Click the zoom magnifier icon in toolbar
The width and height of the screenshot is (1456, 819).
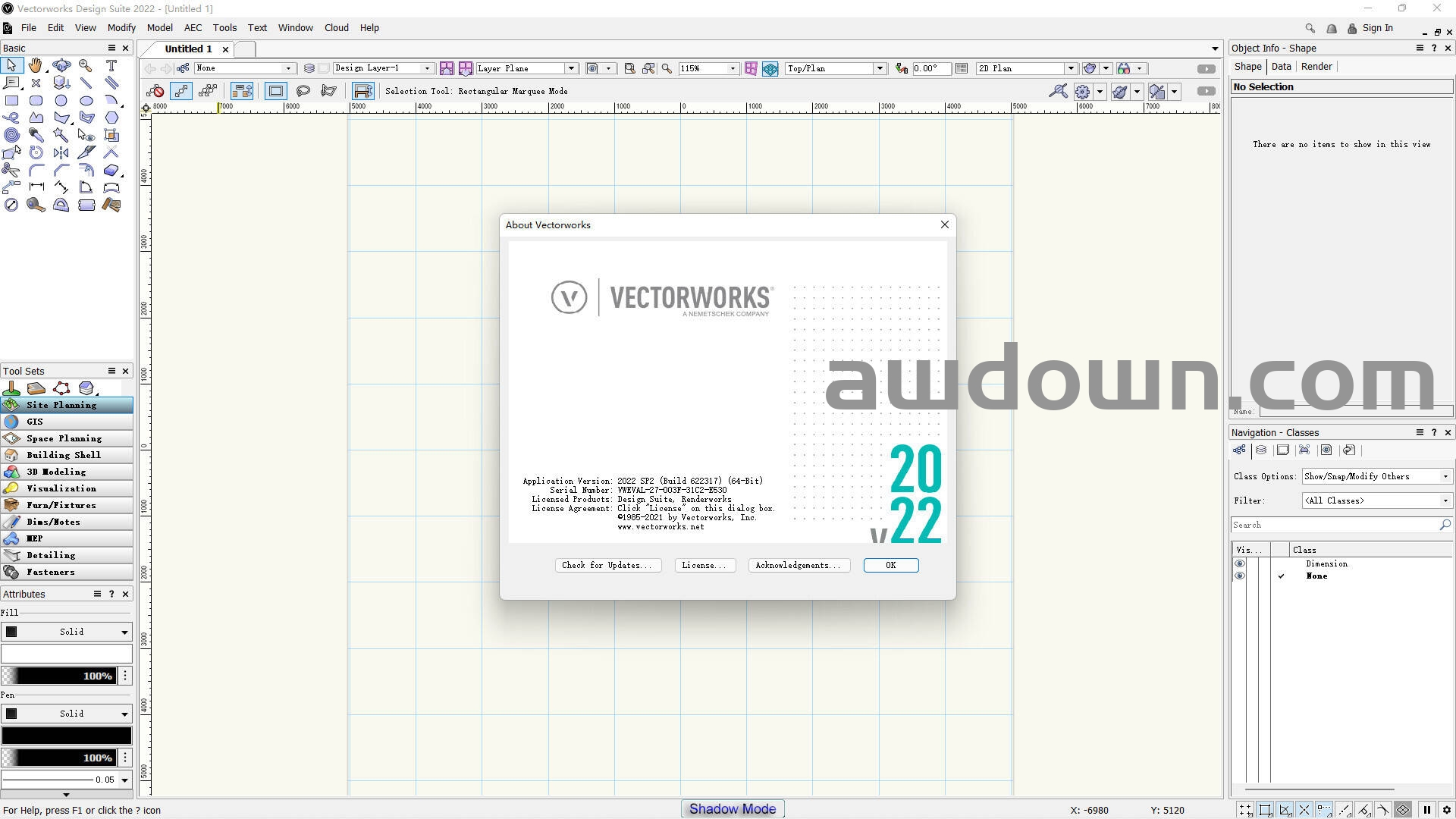coord(667,68)
